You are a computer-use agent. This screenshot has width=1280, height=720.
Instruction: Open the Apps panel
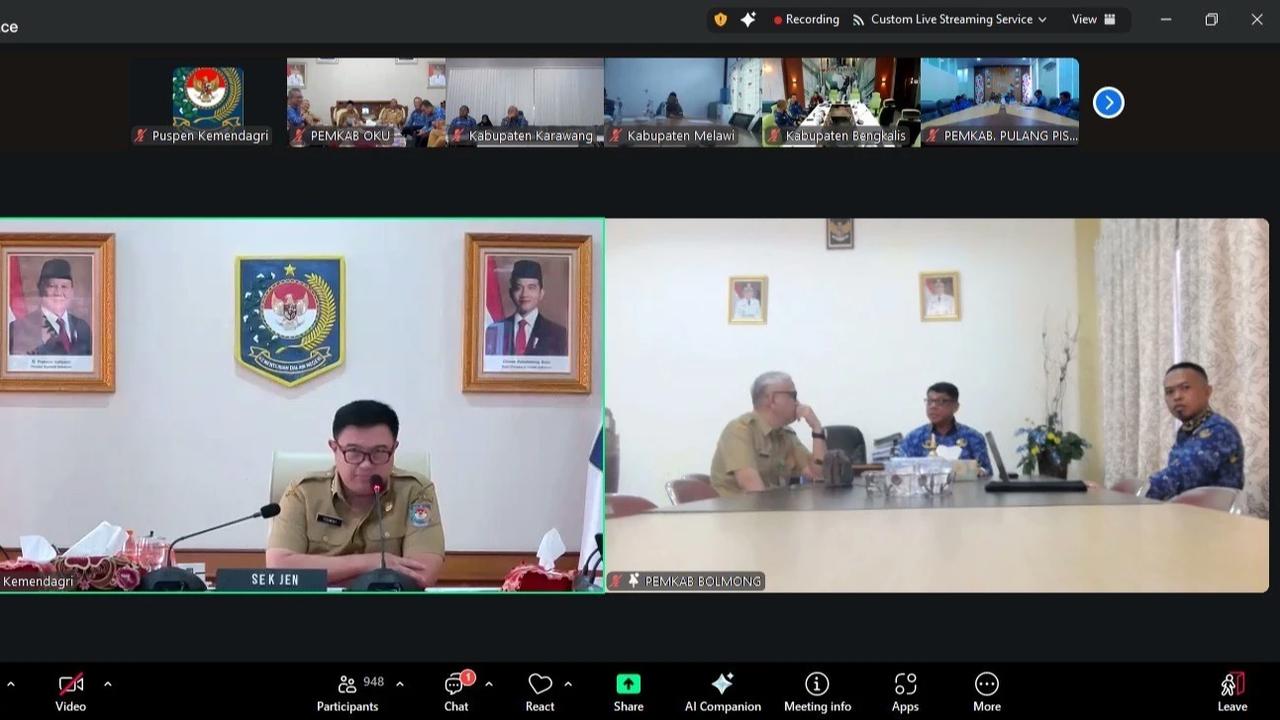coord(905,692)
